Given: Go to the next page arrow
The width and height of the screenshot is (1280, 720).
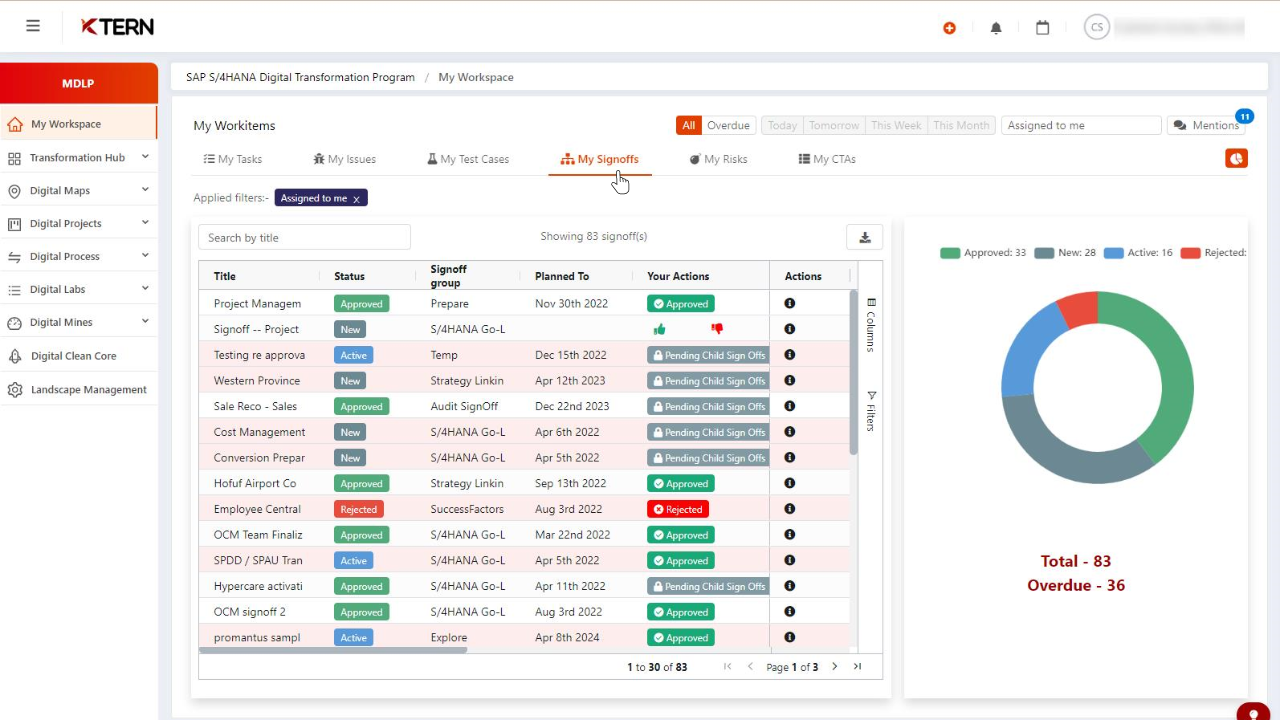Looking at the screenshot, I should (834, 666).
